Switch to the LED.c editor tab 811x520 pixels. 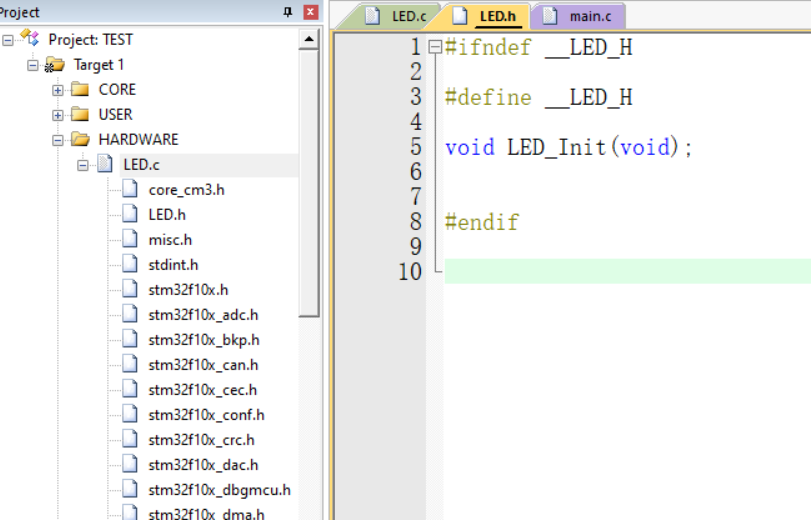(x=395, y=16)
